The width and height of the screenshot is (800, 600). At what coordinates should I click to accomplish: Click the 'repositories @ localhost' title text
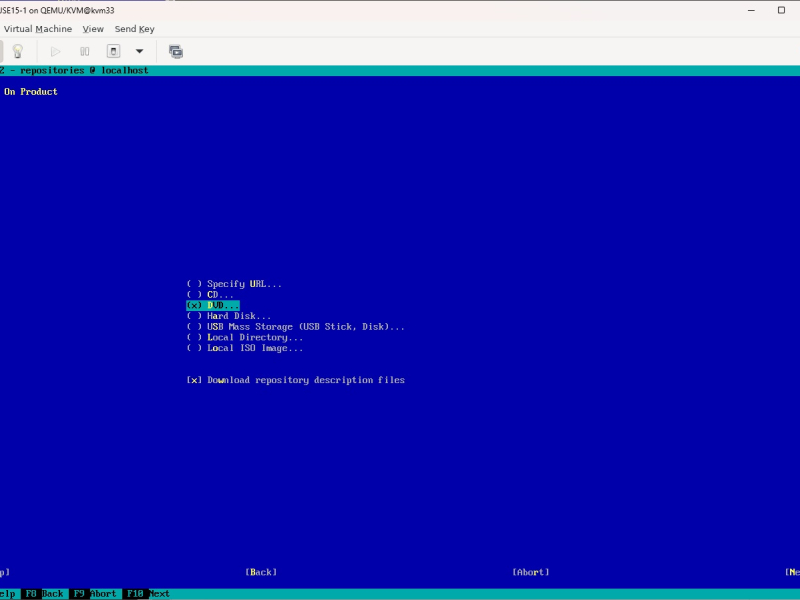[84, 70]
